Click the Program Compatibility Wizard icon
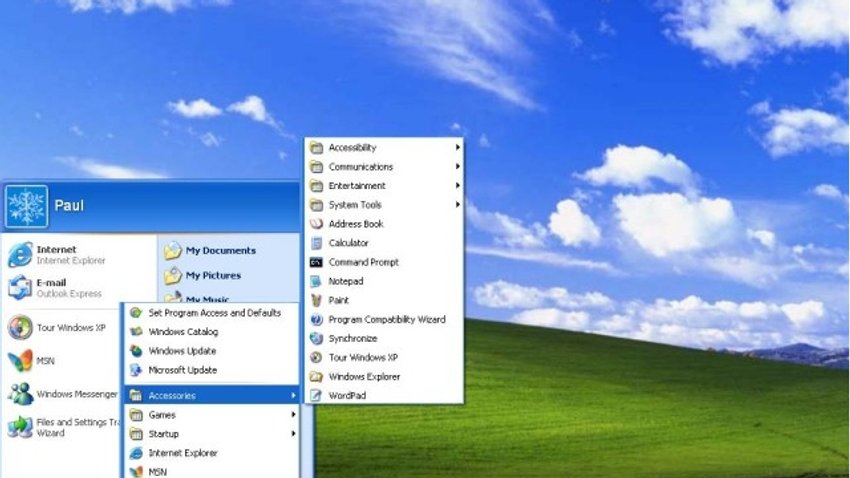This screenshot has width=850, height=478. point(316,320)
